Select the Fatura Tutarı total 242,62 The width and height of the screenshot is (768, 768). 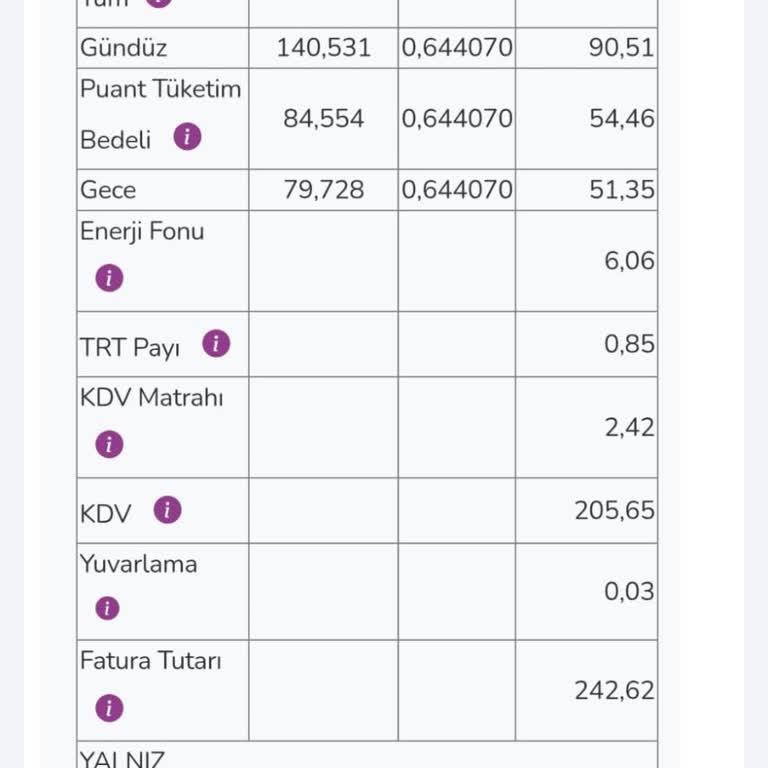click(x=614, y=691)
